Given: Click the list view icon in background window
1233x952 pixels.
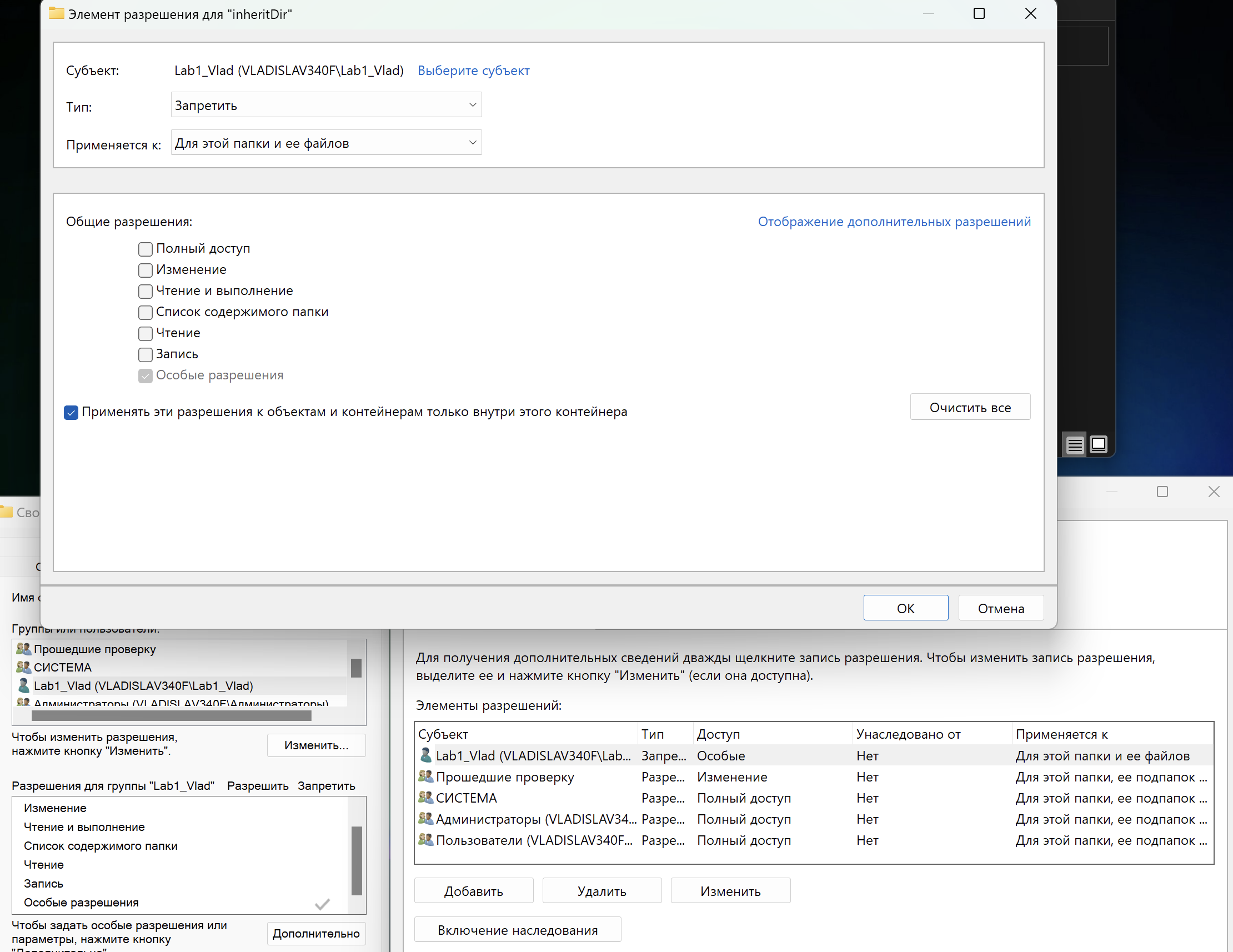Looking at the screenshot, I should pyautogui.click(x=1074, y=445).
